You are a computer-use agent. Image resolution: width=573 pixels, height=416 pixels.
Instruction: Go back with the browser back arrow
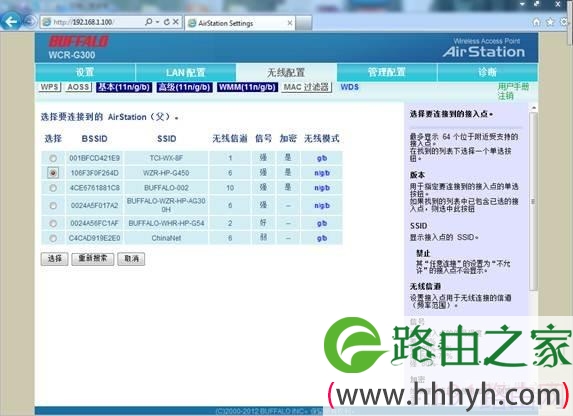(11, 22)
